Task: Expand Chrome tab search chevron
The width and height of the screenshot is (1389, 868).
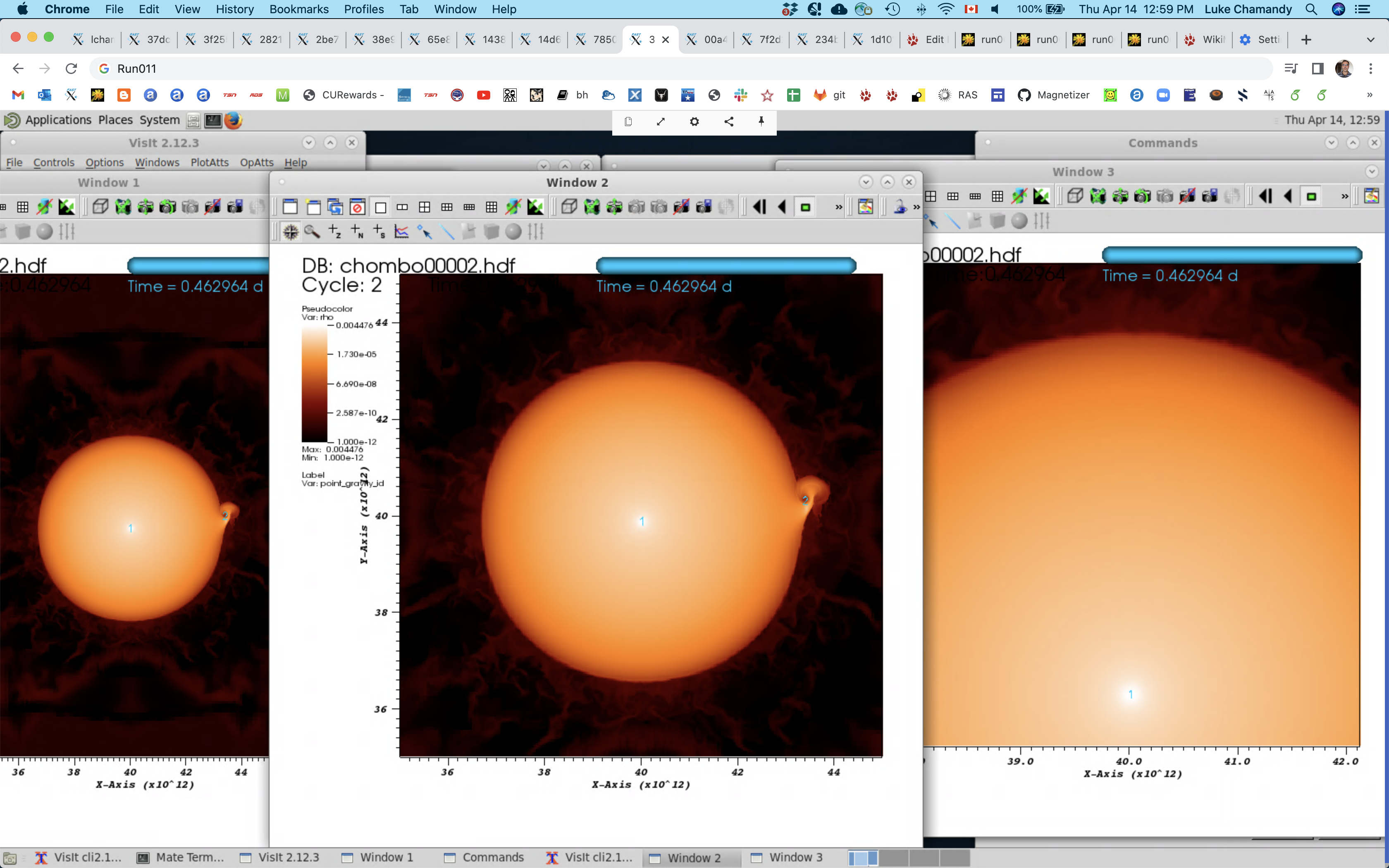Action: (x=1371, y=40)
